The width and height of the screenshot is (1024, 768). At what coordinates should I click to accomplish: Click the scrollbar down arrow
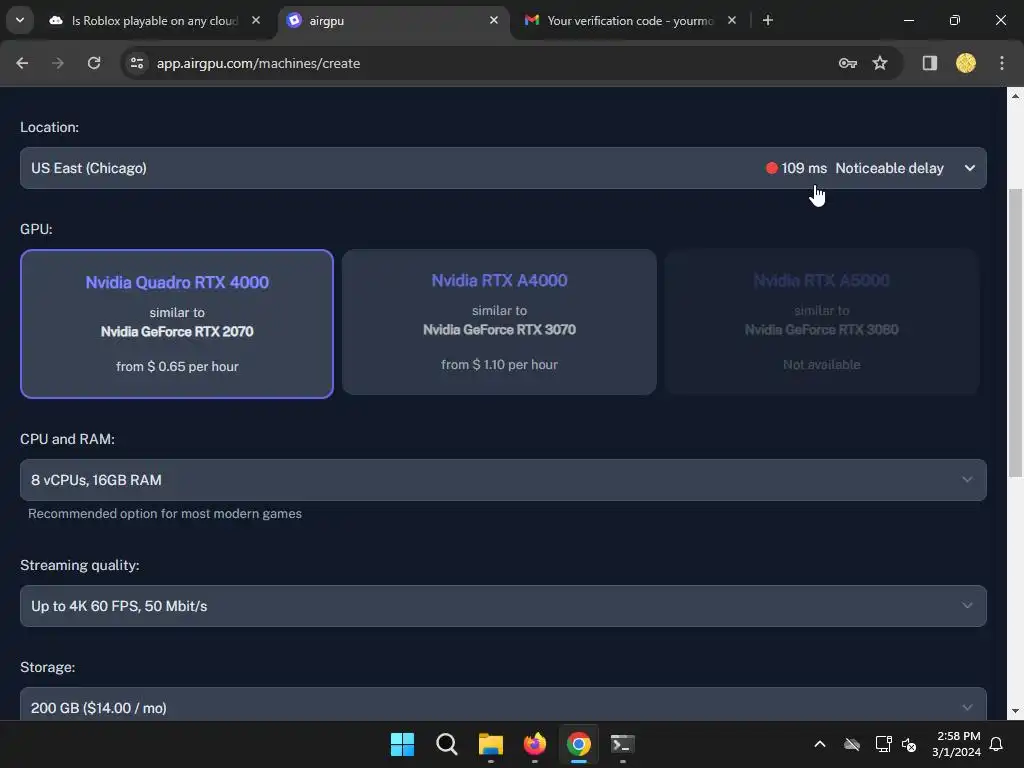tap(1015, 711)
